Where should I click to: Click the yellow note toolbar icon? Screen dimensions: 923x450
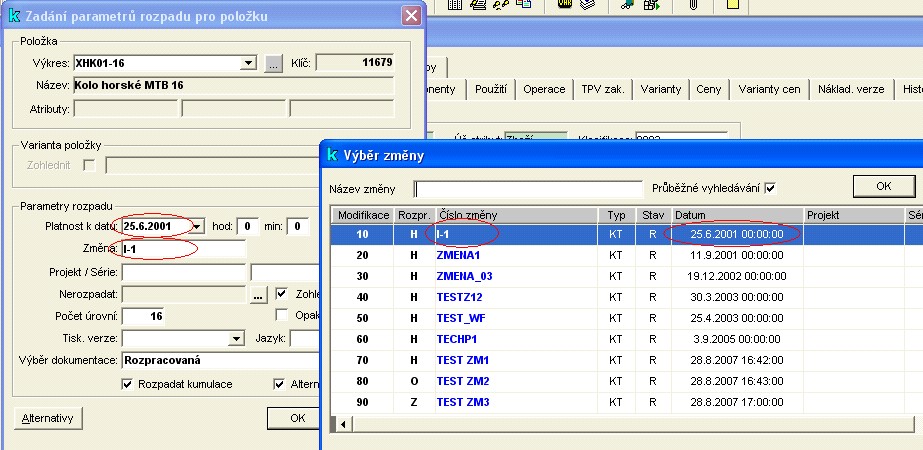[x=732, y=5]
